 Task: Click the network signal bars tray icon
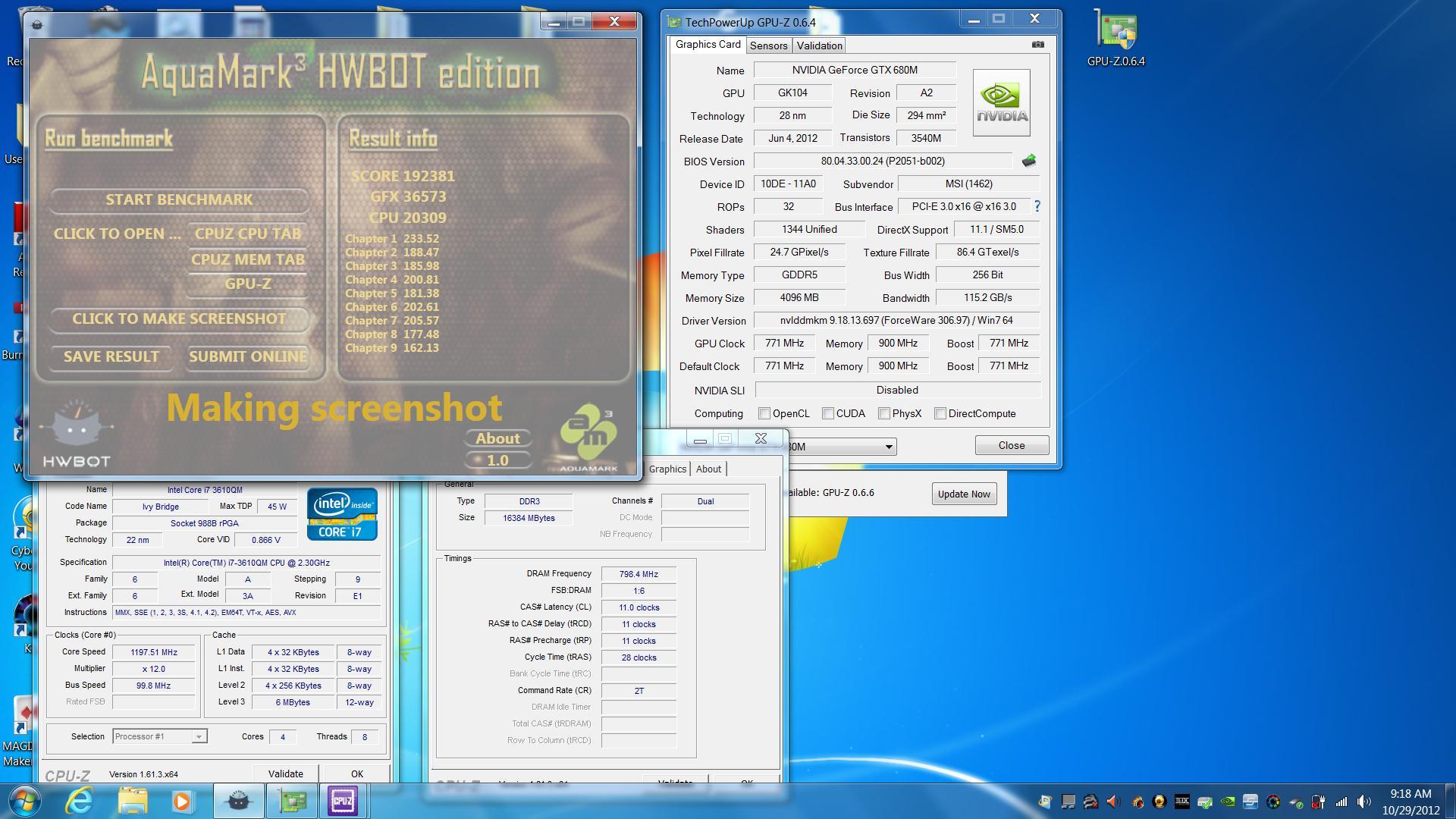[1341, 802]
